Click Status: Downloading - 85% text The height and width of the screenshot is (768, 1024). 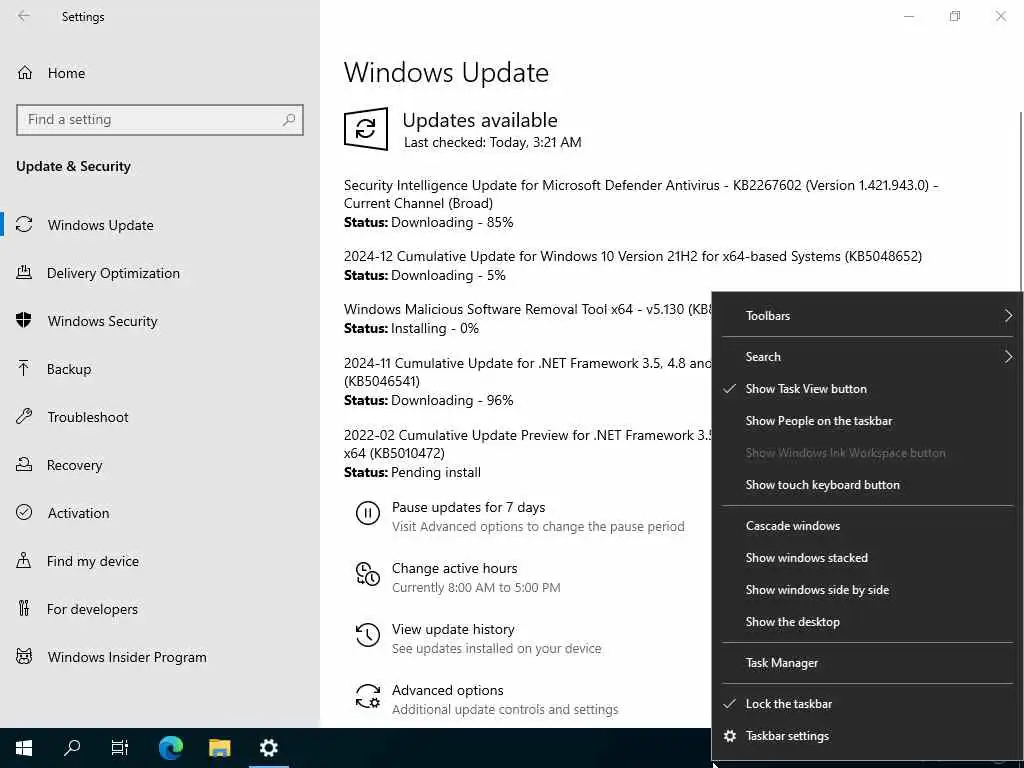428,222
